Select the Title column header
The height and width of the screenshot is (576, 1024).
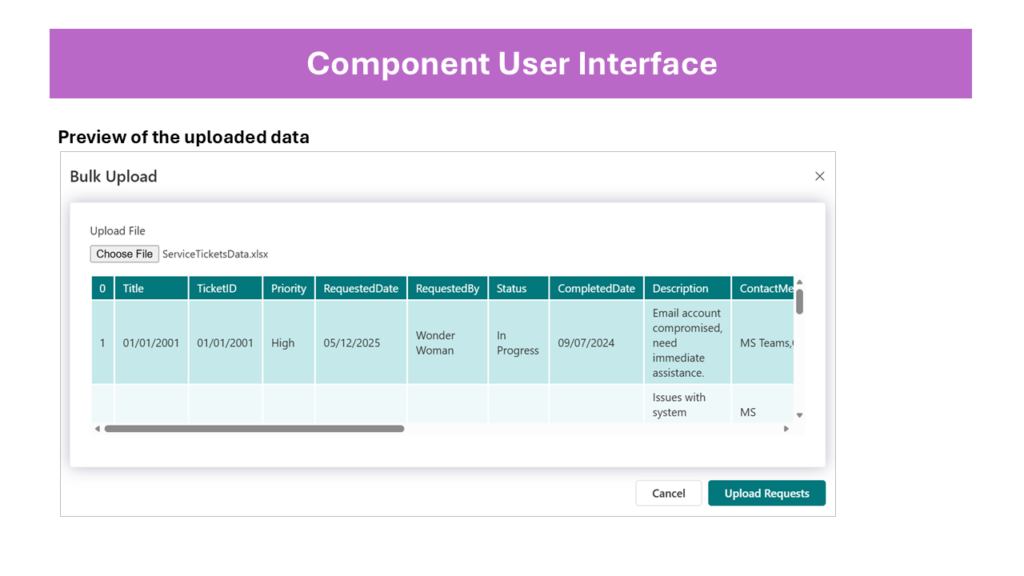(134, 288)
